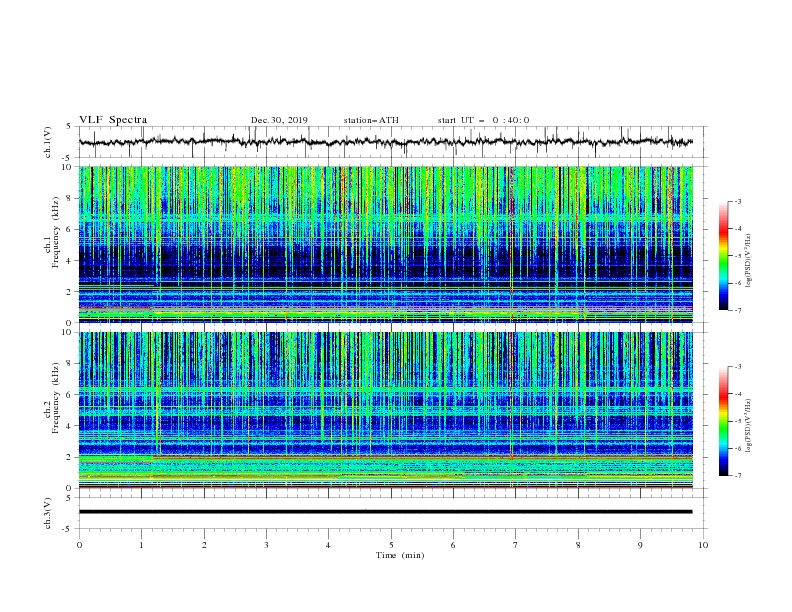The height and width of the screenshot is (612, 792).
Task: Click the "7" minute tick on time axis
Action: [x=516, y=545]
